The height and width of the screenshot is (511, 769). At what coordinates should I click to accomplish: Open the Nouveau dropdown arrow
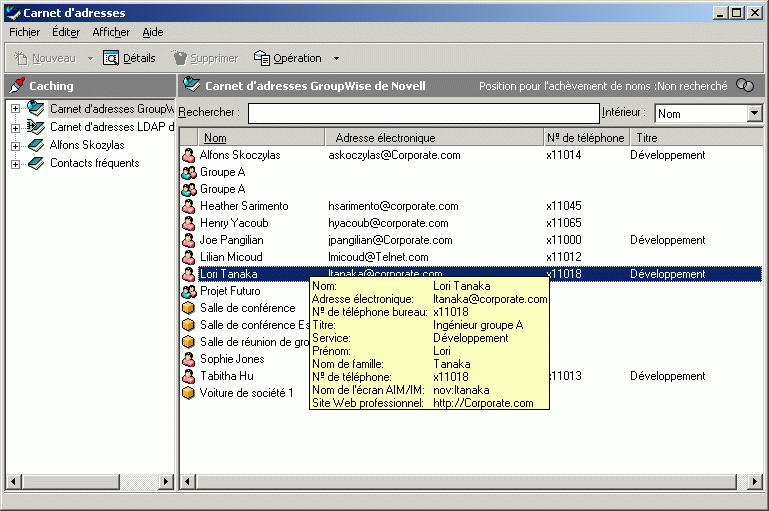click(90, 58)
